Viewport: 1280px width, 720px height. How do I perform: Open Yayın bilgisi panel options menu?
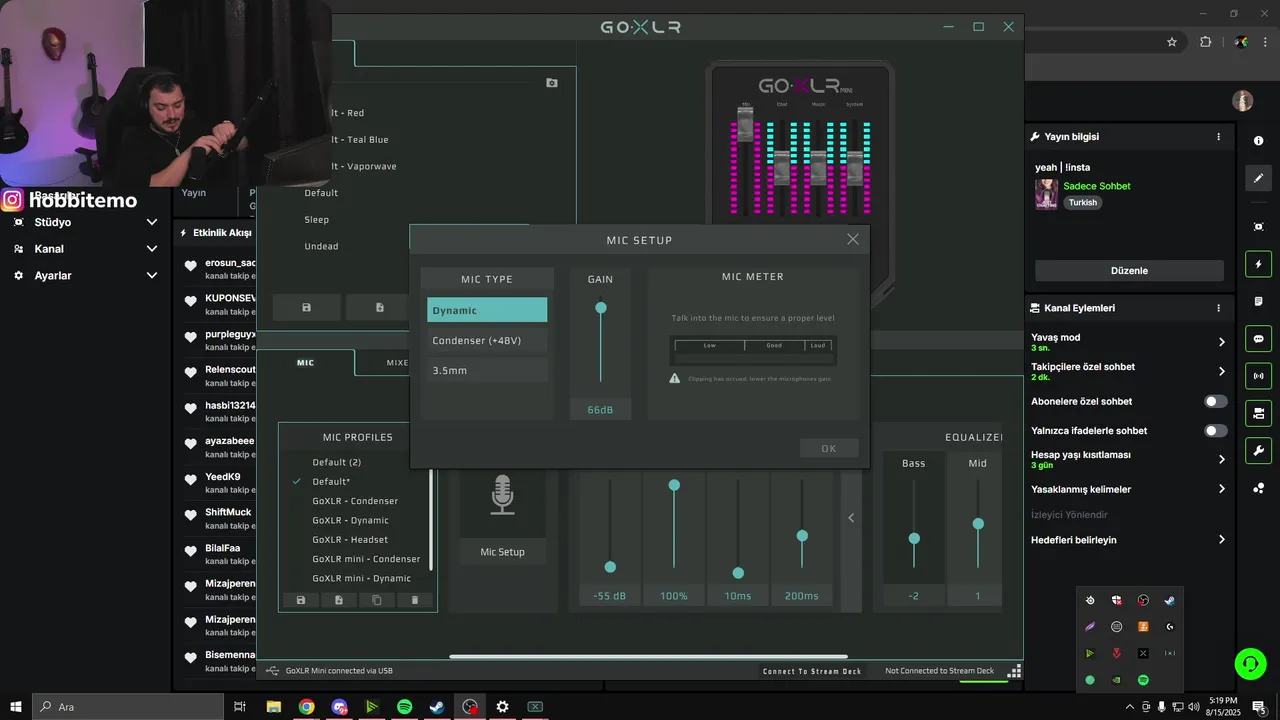pos(1218,137)
